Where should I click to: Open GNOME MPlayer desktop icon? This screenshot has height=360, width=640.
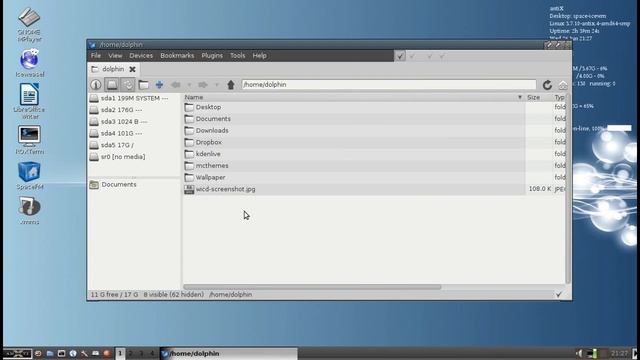(29, 24)
